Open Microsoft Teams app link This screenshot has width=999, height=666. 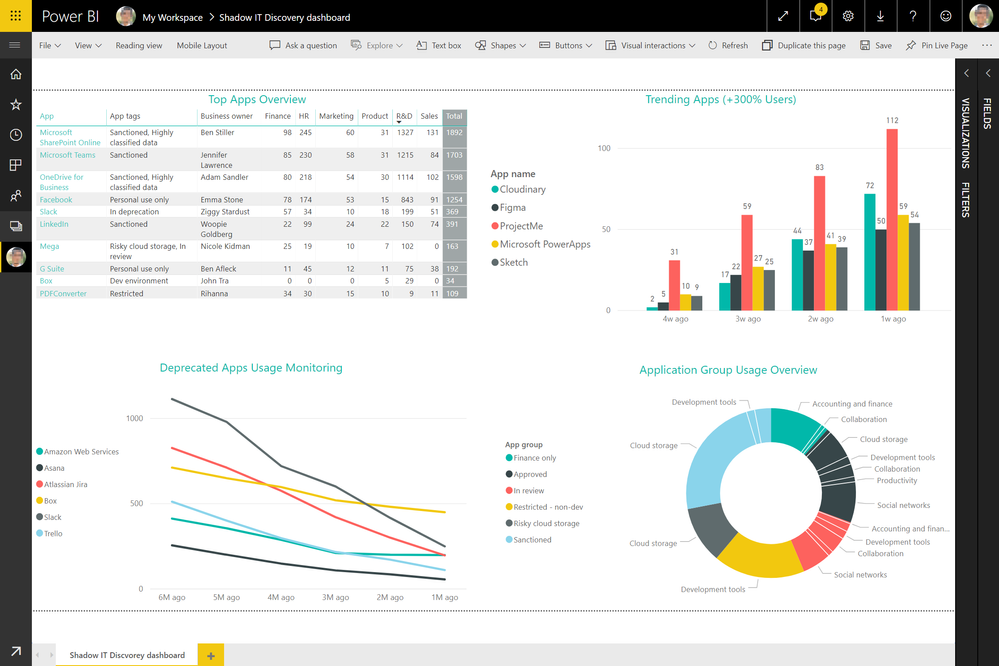pyautogui.click(x=68, y=155)
